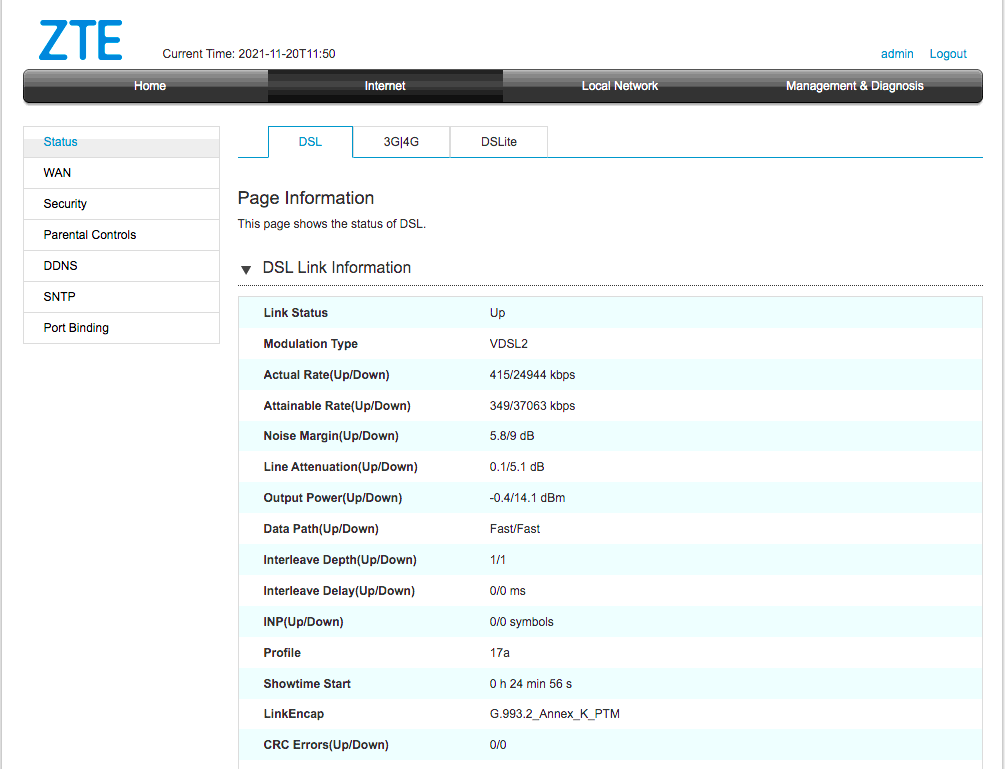Screen dimensions: 1005x769
Task: Click the DSL Link Information heading
Action: (336, 268)
